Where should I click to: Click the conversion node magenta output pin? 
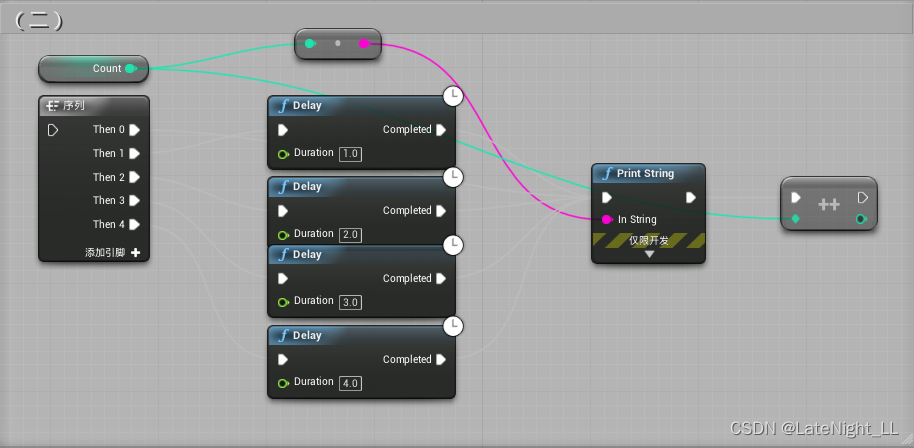click(364, 44)
